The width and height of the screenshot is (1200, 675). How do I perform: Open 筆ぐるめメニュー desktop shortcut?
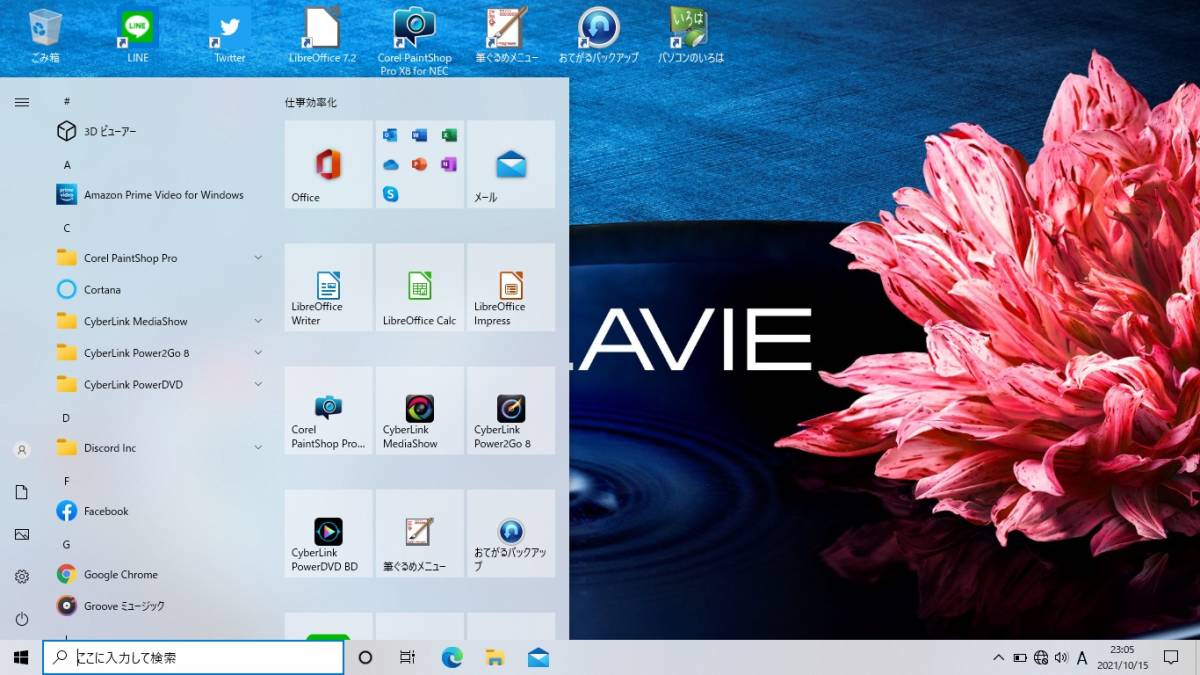[x=507, y=36]
